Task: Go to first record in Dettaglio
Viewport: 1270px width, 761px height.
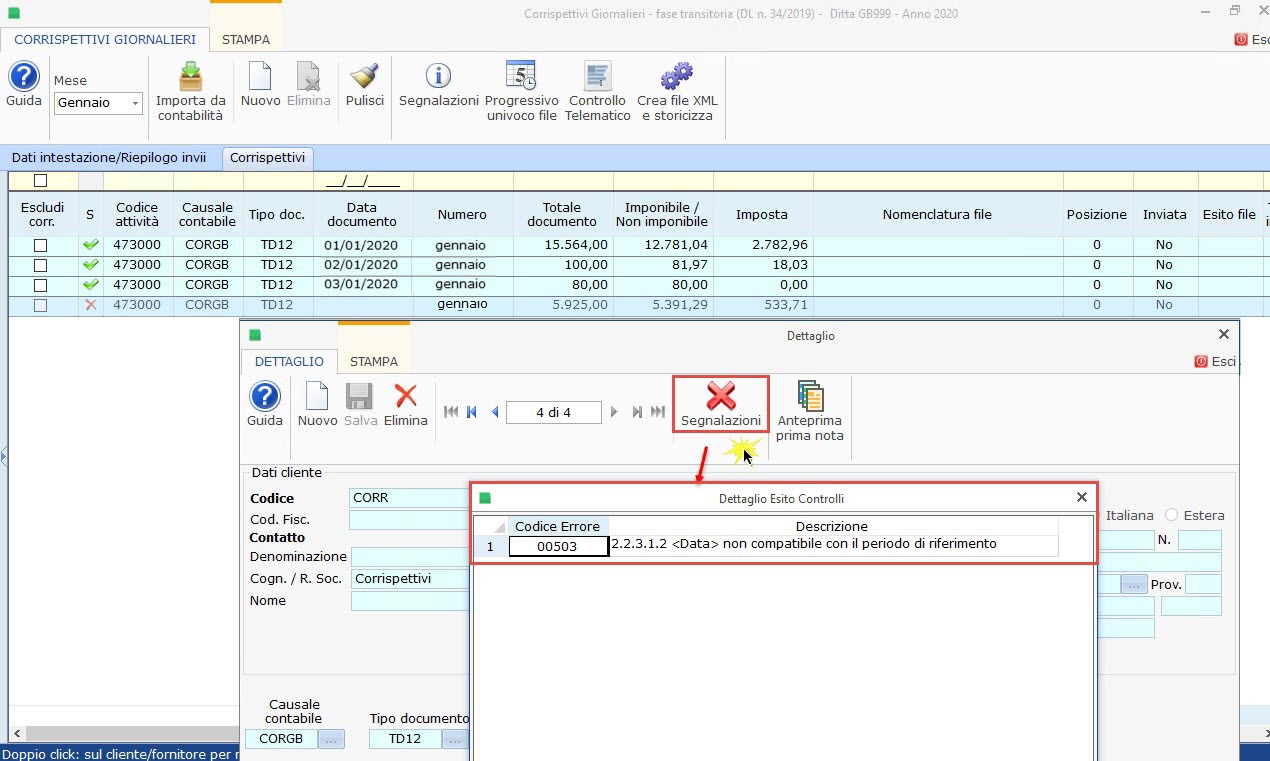Action: 450,412
